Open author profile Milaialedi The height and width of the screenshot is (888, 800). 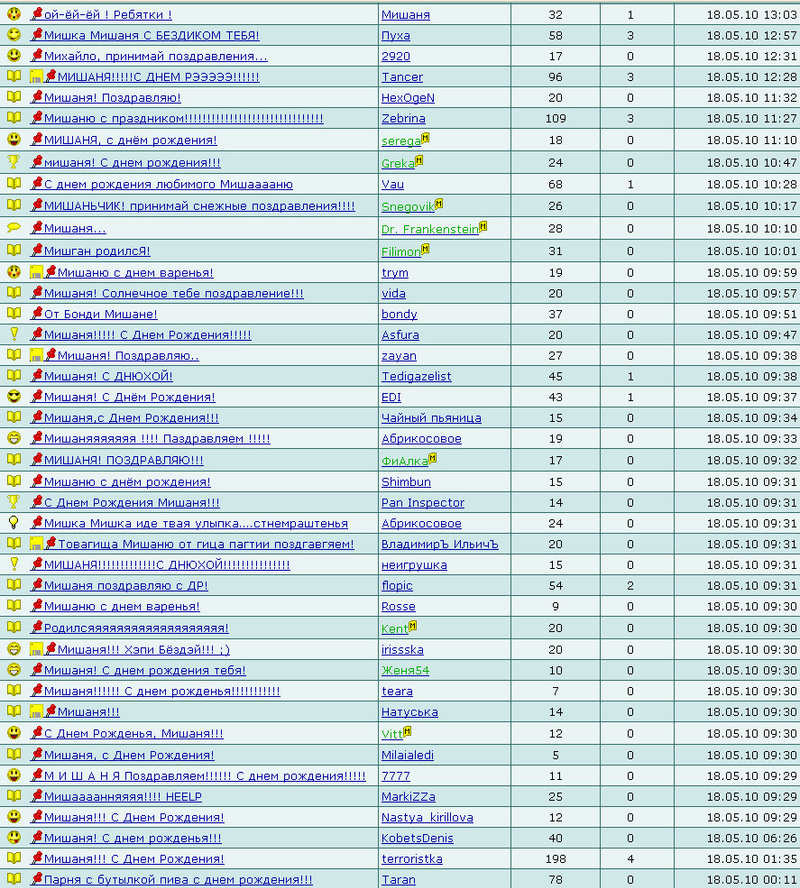click(x=408, y=755)
